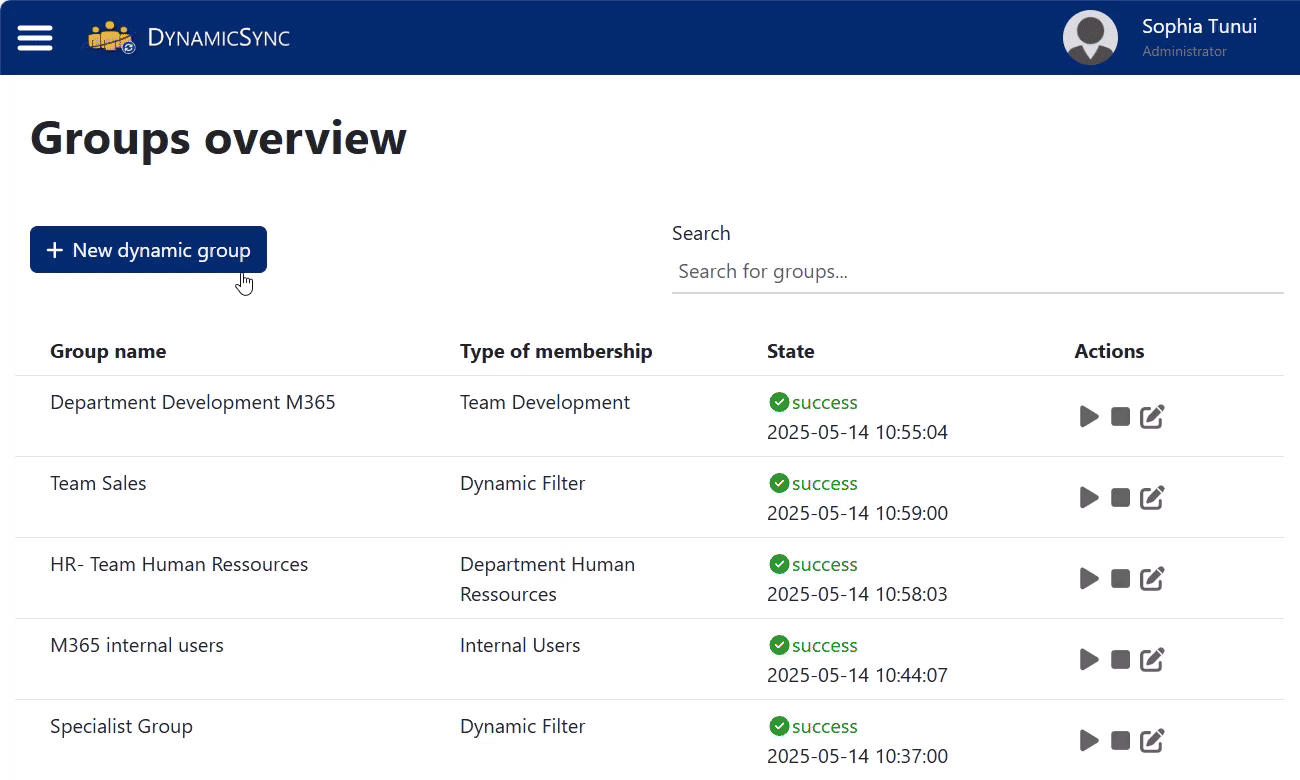The width and height of the screenshot is (1300, 780).
Task: Click Sophia Tunui's profile avatar
Action: [x=1090, y=37]
